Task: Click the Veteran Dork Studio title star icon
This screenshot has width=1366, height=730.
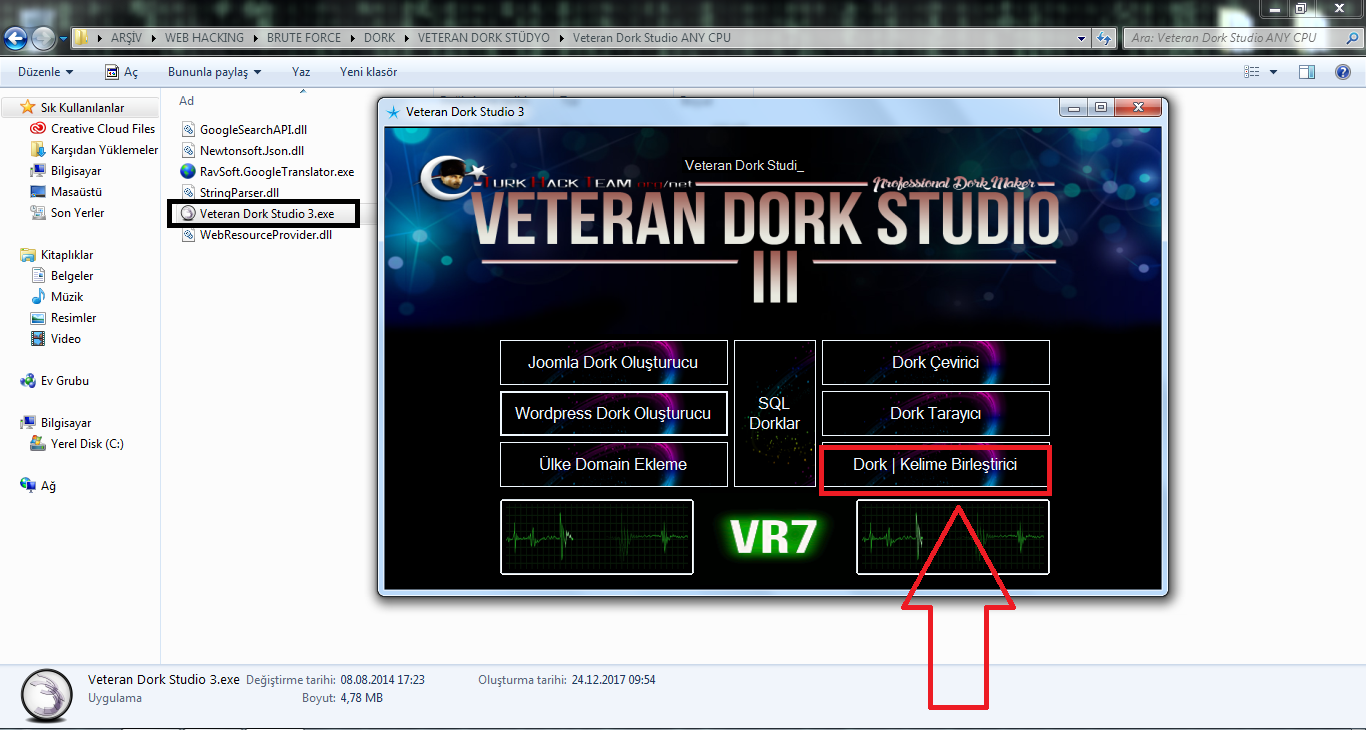Action: click(393, 112)
